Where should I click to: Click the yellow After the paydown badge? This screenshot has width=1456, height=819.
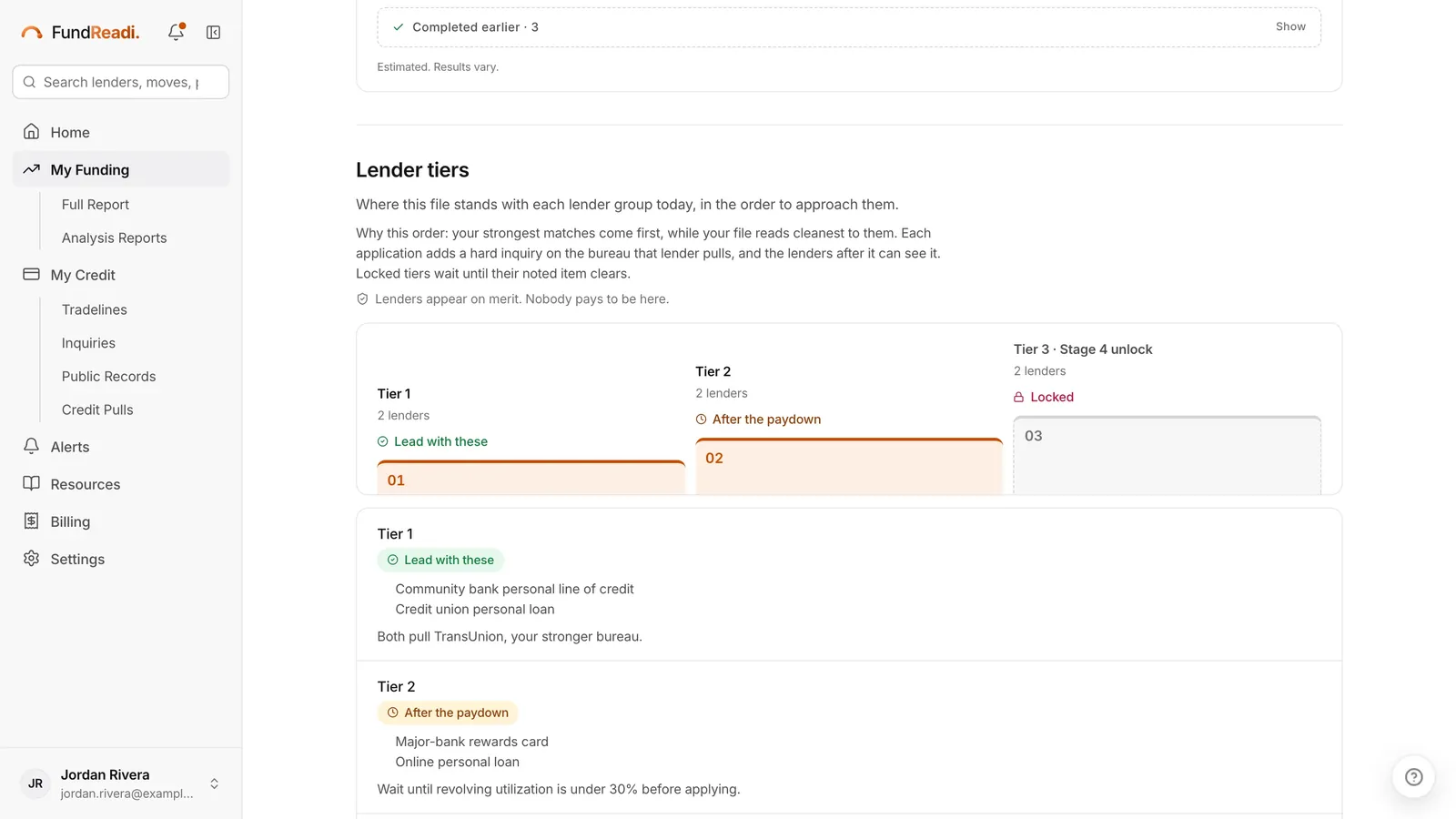click(448, 713)
